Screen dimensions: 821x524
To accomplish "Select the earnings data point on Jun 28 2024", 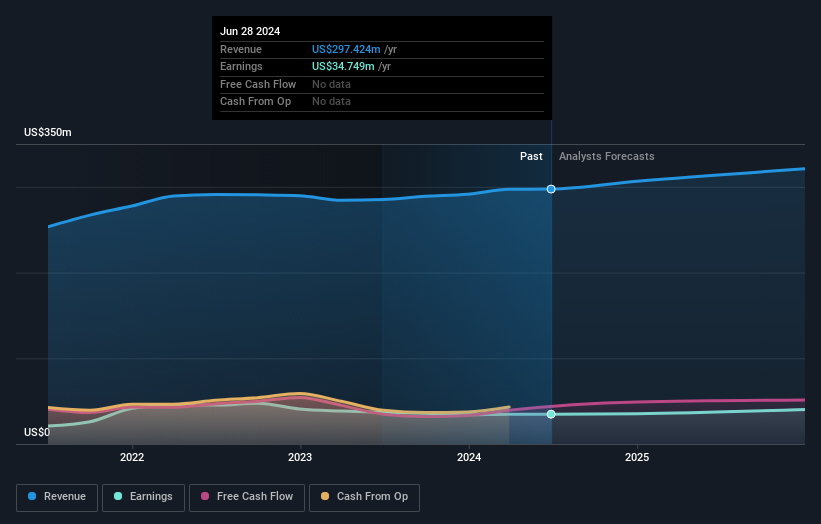I will coord(551,414).
